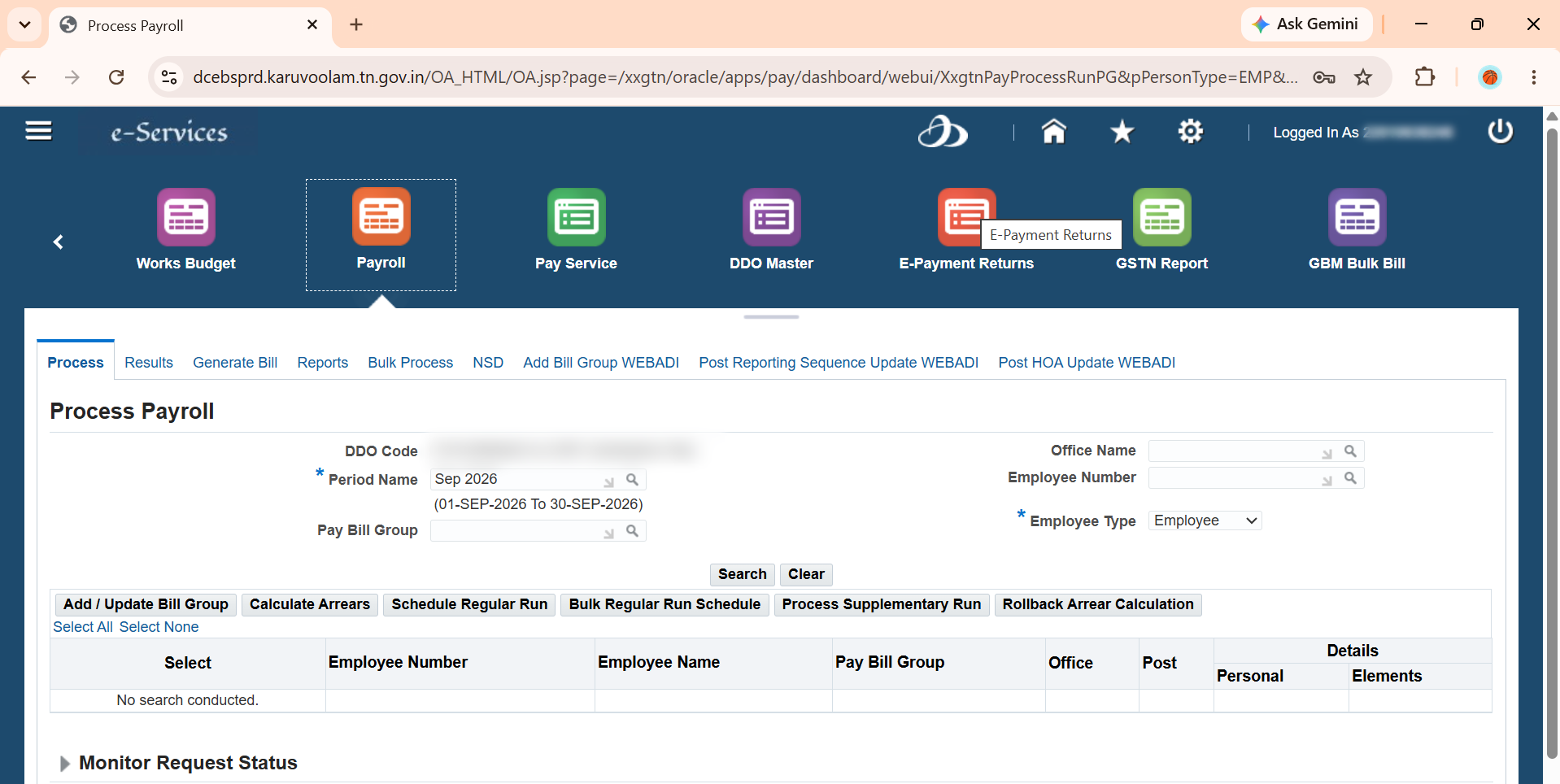Screen dimensions: 1560x784
Task: Open the Pay Service module icon
Action: click(577, 217)
